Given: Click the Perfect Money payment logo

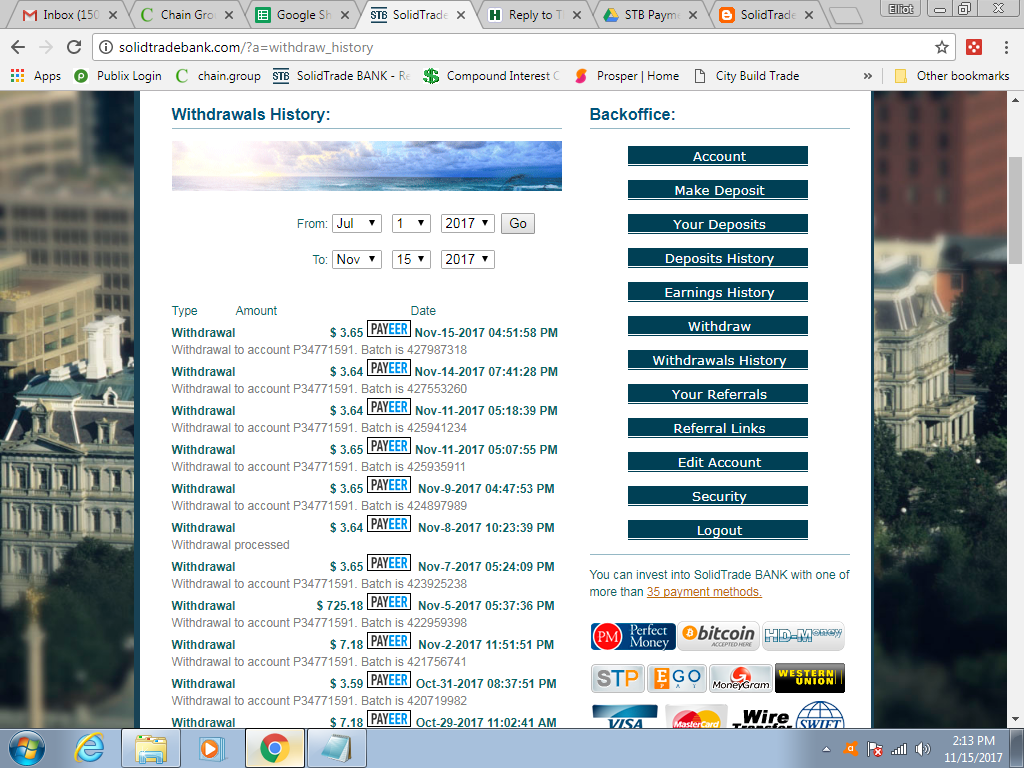Looking at the screenshot, I should [633, 636].
